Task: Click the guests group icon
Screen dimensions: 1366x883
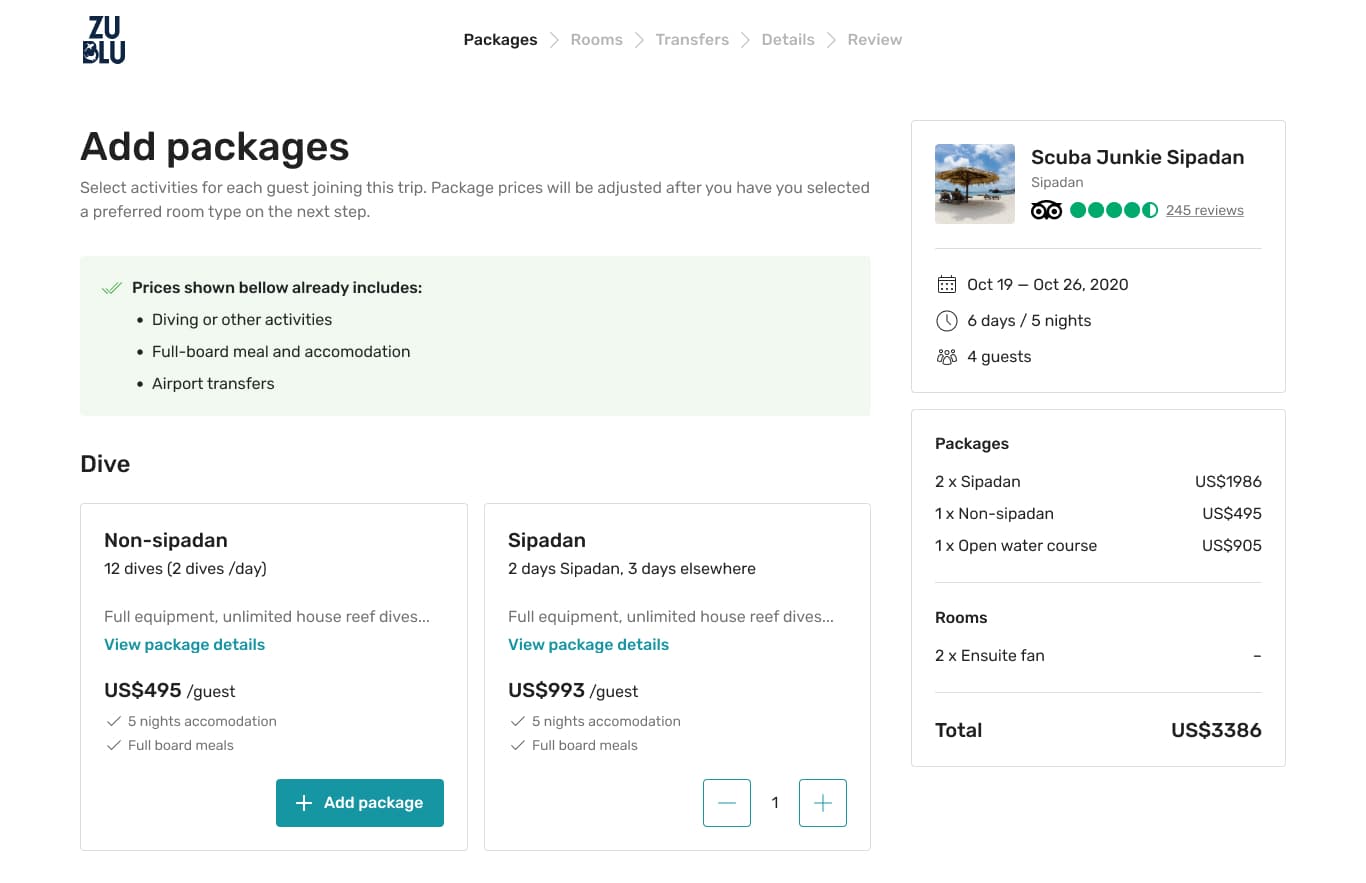Action: point(946,357)
